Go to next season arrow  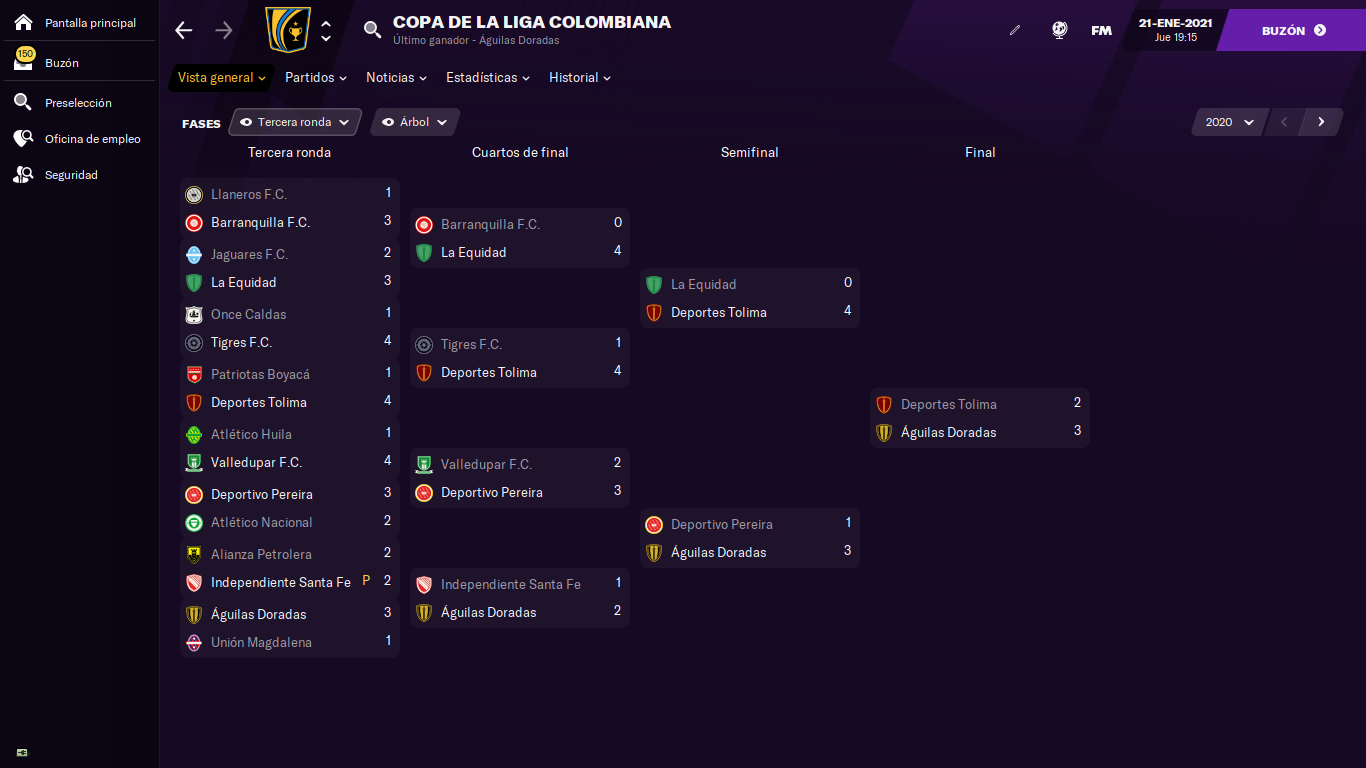click(x=1321, y=122)
